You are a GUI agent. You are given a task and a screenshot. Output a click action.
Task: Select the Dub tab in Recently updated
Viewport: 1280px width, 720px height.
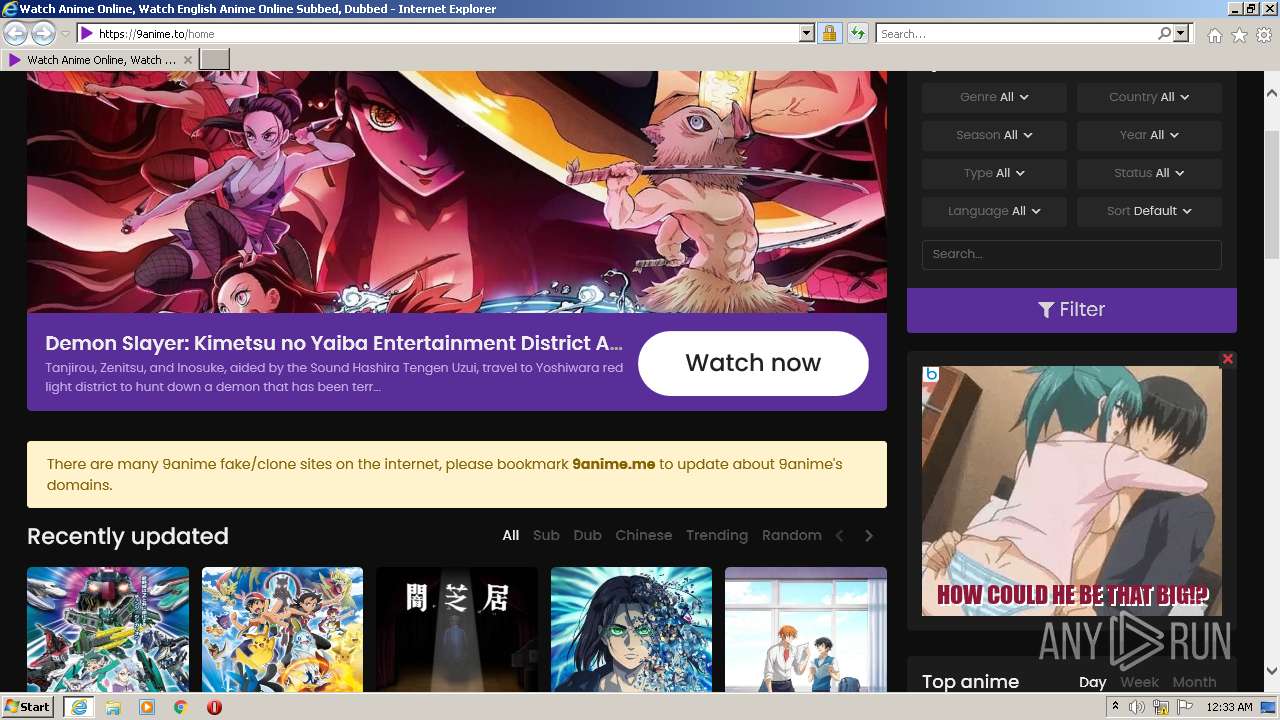click(587, 535)
